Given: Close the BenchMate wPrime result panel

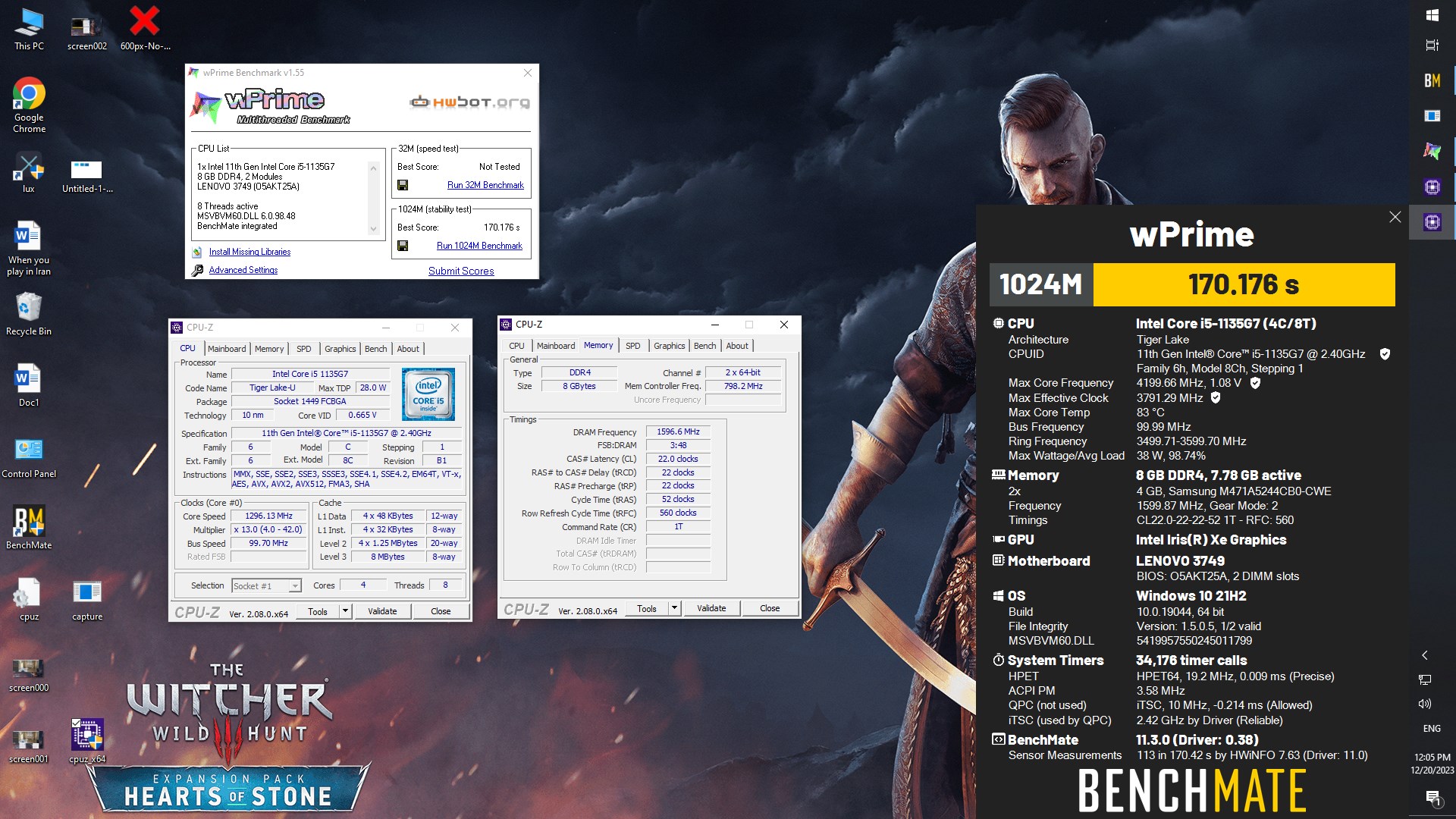Looking at the screenshot, I should (1395, 217).
